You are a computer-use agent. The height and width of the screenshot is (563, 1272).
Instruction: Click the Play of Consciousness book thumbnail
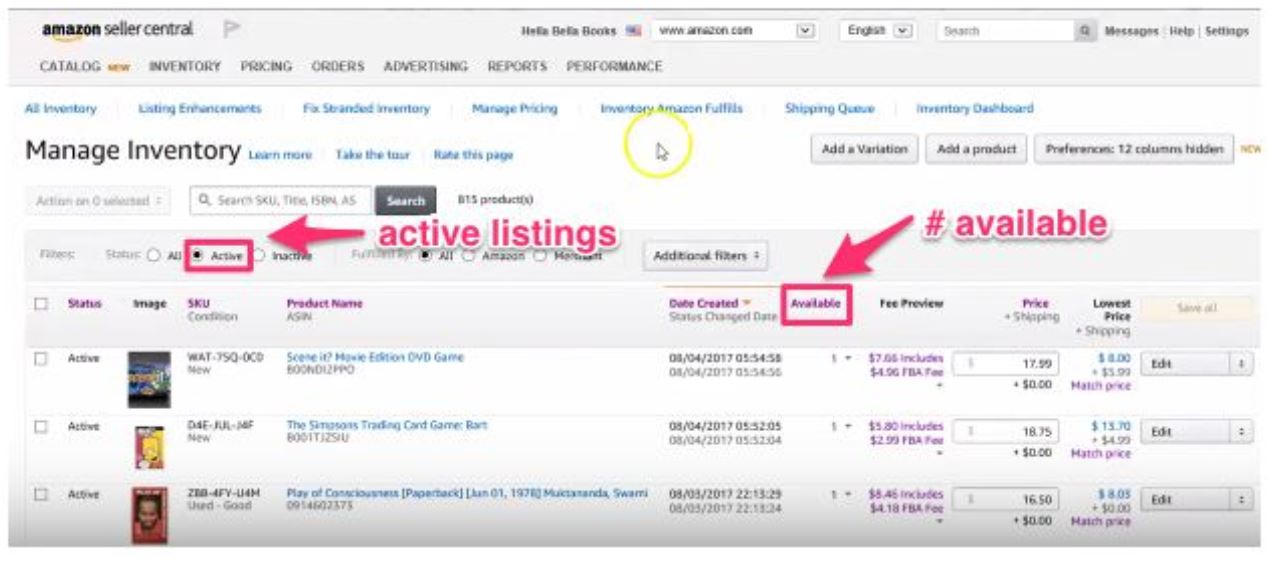(x=149, y=515)
